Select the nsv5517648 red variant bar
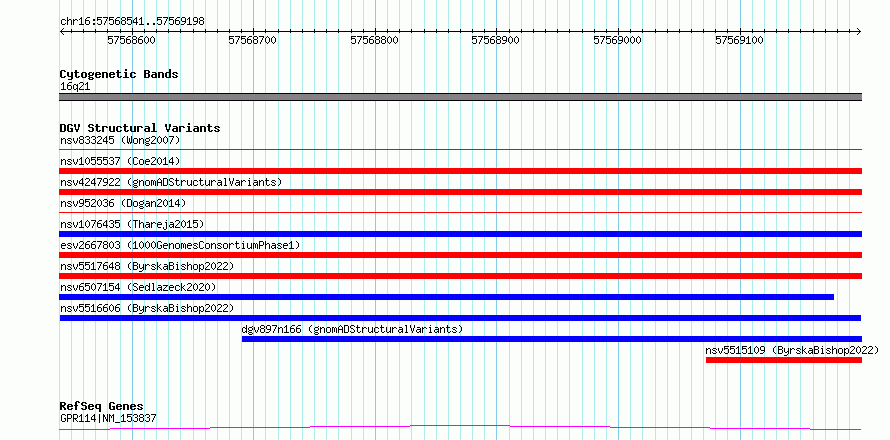This screenshot has height=440, width=890. point(460,276)
